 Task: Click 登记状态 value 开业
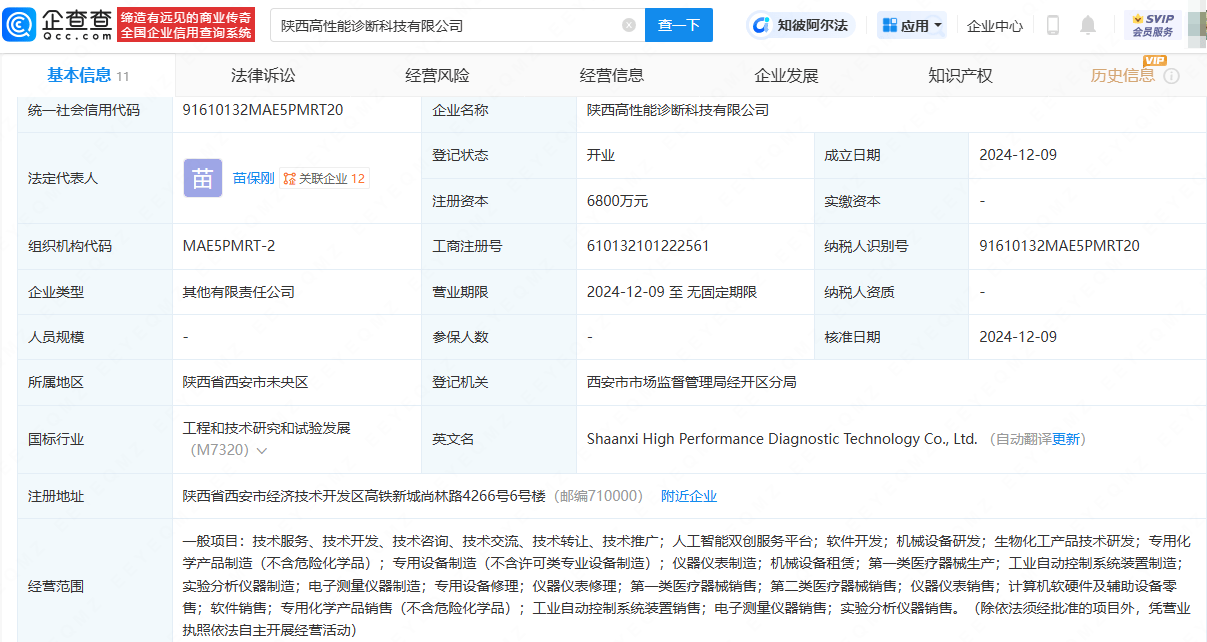click(601, 155)
